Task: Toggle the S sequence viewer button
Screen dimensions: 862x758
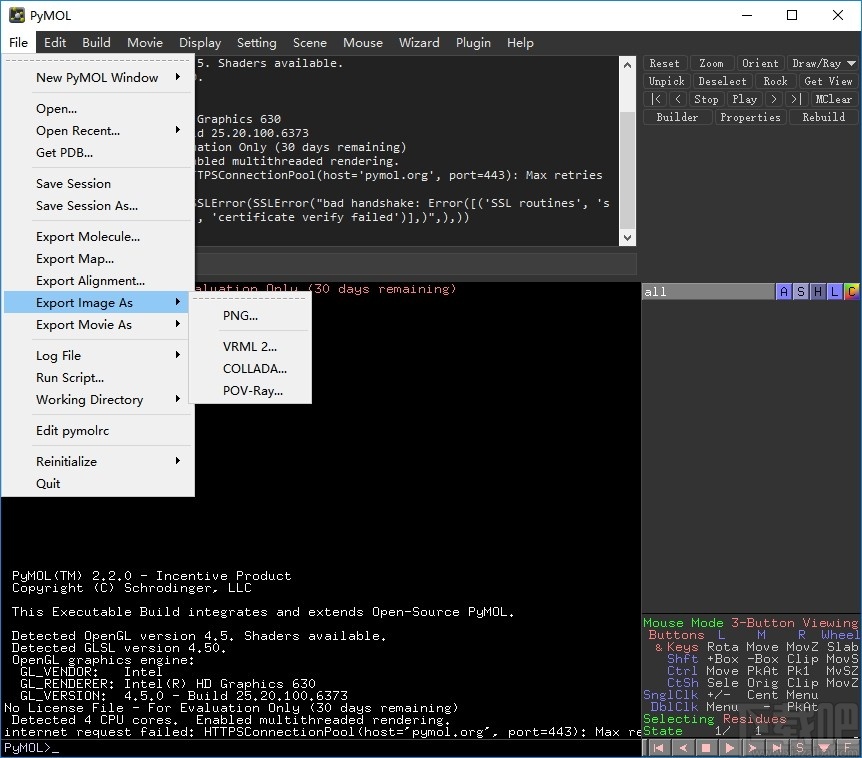Action: coord(800,747)
